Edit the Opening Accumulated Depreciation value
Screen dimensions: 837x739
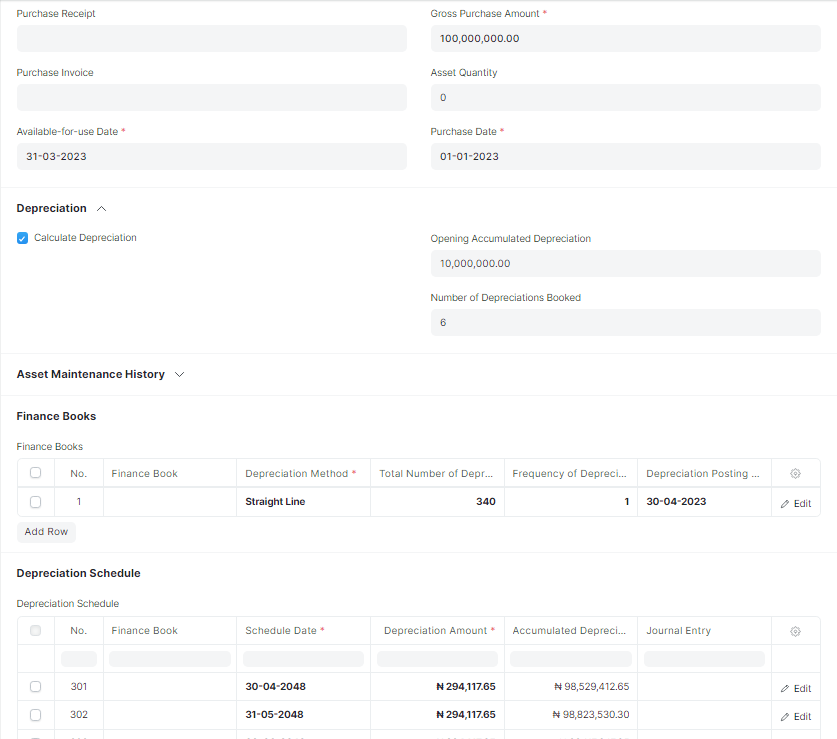pos(624,263)
